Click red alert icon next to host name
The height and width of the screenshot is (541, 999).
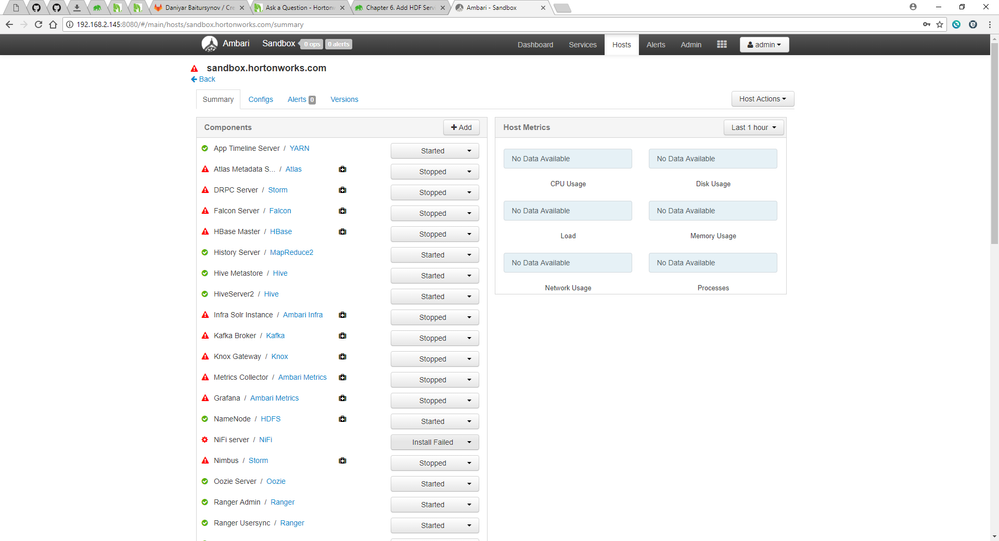(x=194, y=68)
